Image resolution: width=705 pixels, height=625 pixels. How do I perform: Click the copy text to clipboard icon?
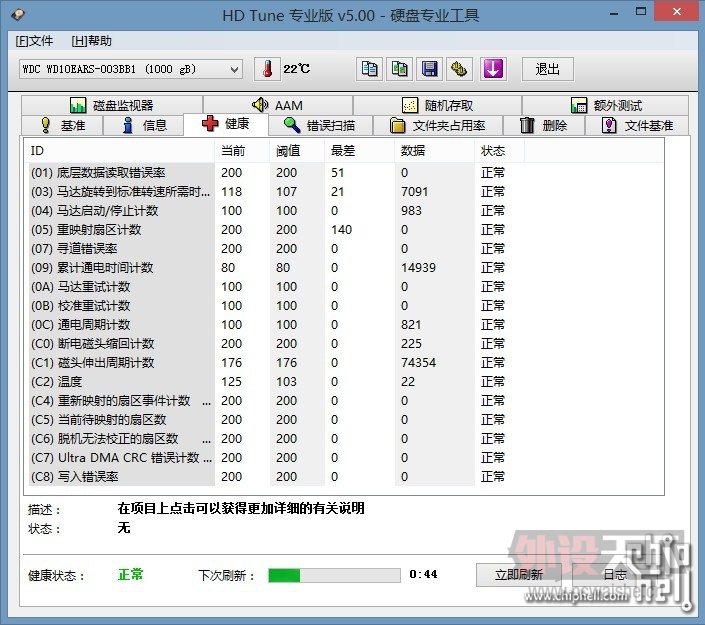coord(369,69)
